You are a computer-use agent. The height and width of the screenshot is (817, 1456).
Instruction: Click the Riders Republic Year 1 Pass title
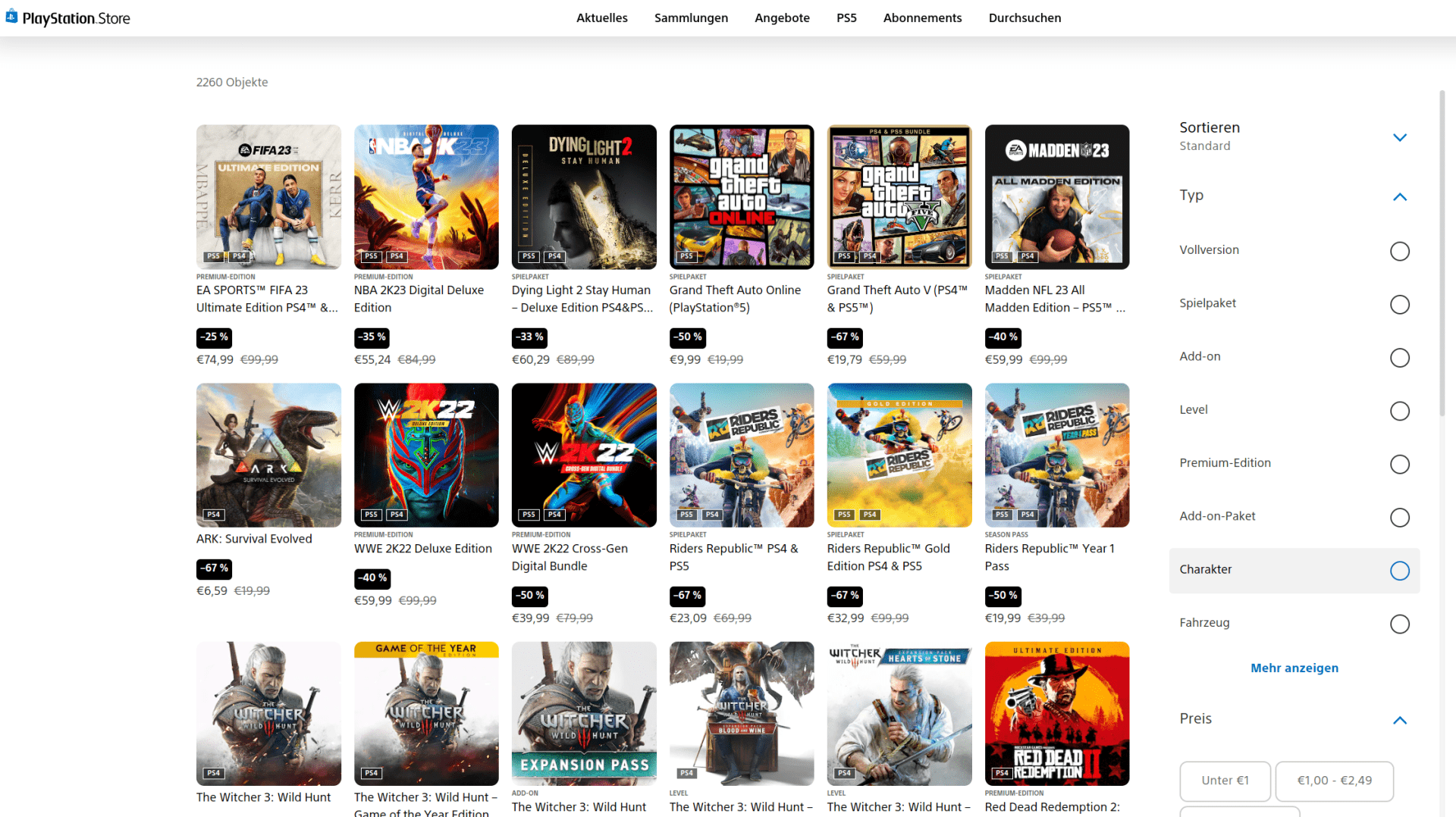tap(1050, 557)
